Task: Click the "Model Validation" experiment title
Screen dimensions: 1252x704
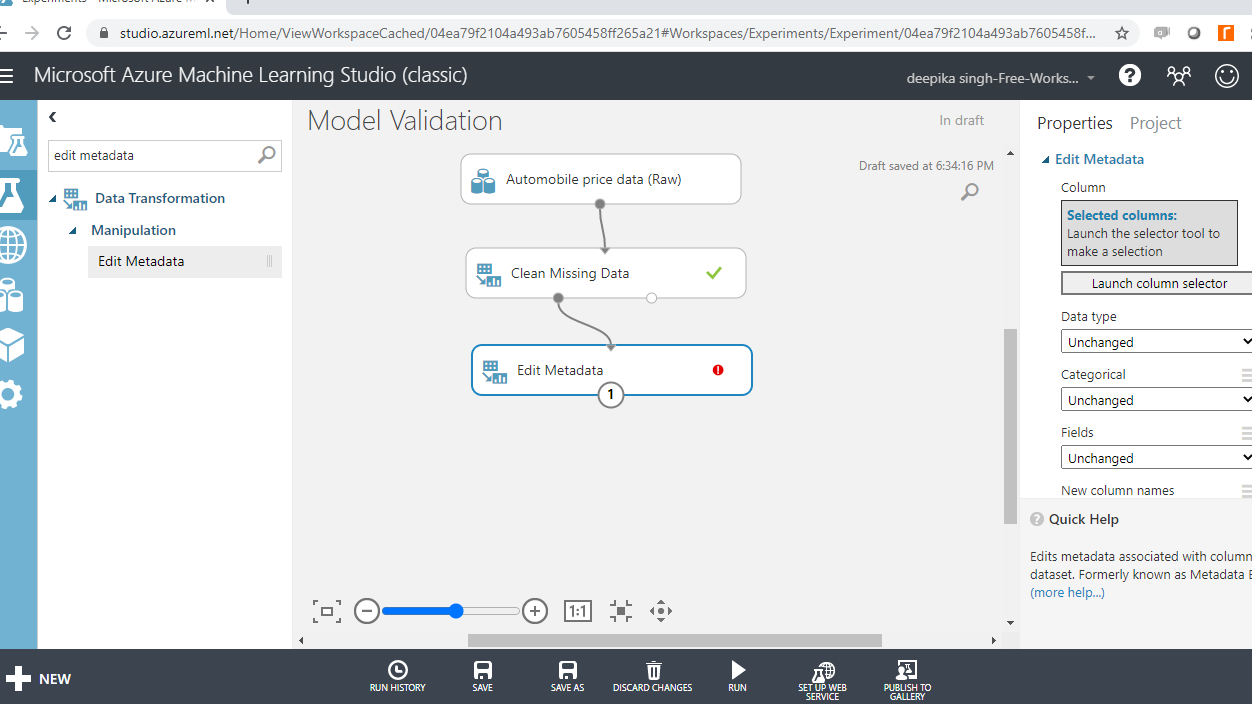Action: [405, 121]
